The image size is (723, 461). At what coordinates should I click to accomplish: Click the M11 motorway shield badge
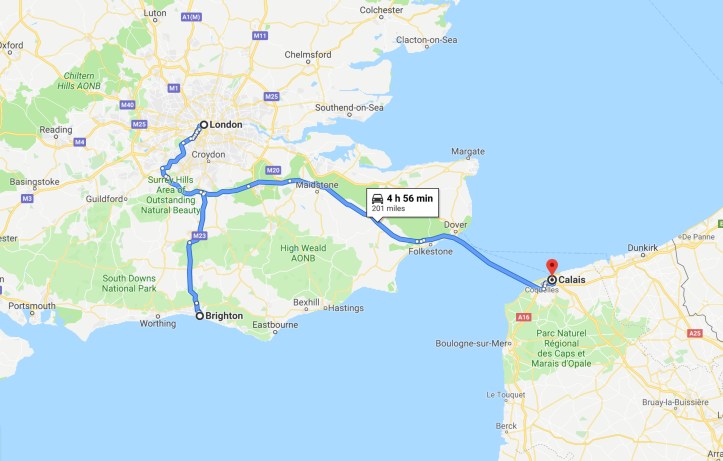point(260,35)
